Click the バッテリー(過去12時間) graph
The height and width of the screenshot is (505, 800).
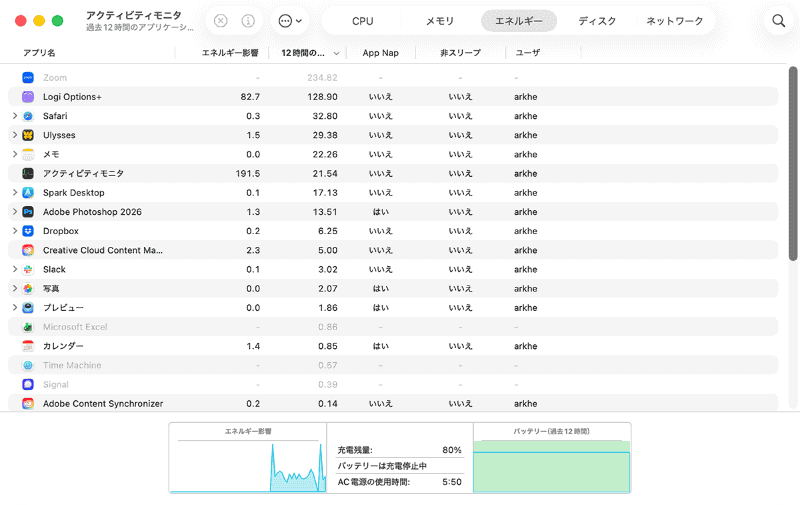(552, 465)
